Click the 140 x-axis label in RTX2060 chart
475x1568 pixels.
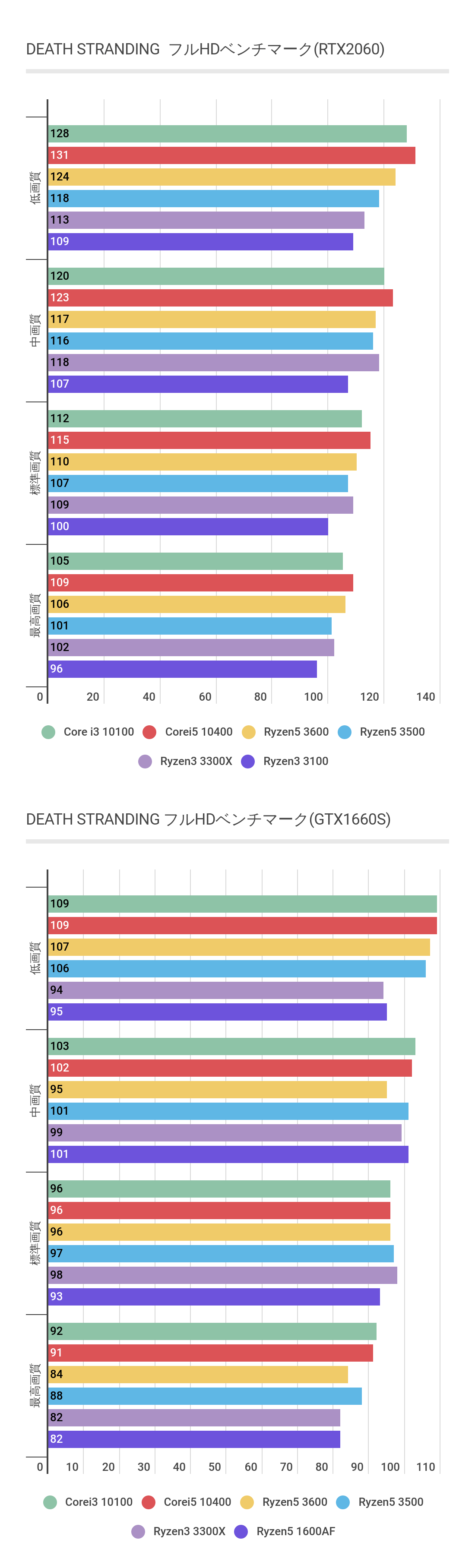(426, 697)
